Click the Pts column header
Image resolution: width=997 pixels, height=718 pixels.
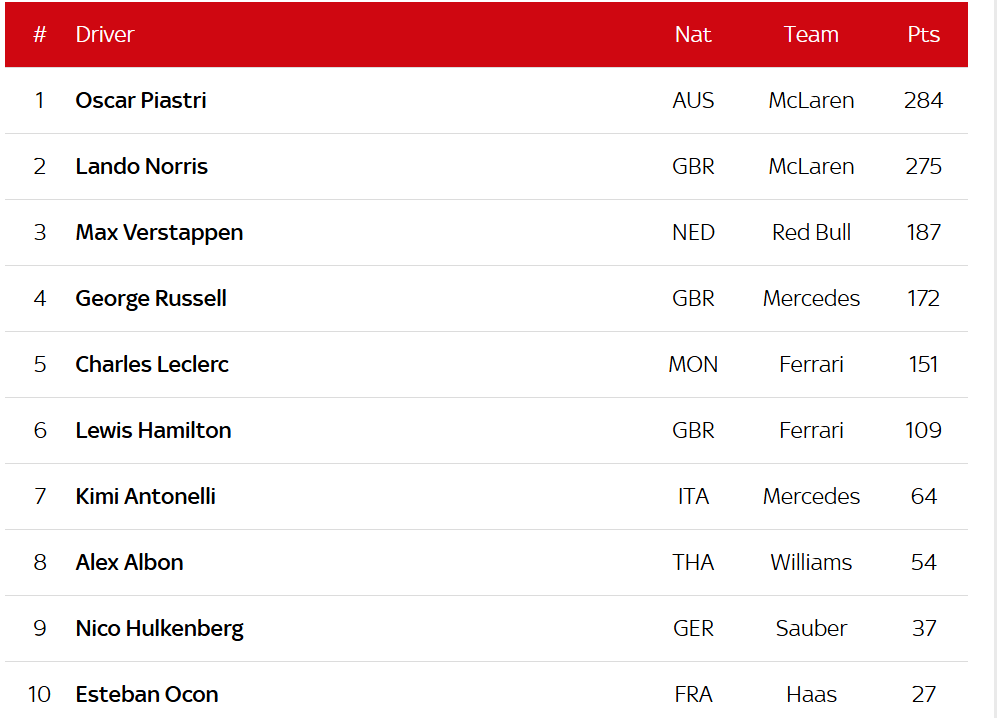pyautogui.click(x=923, y=34)
